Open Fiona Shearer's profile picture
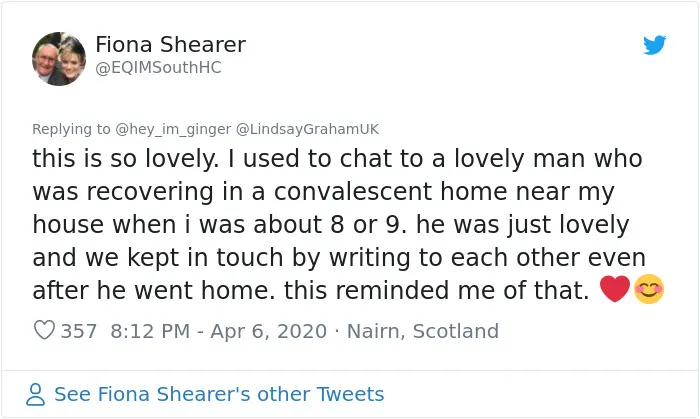Viewport: 700px width, 419px height. [x=59, y=58]
